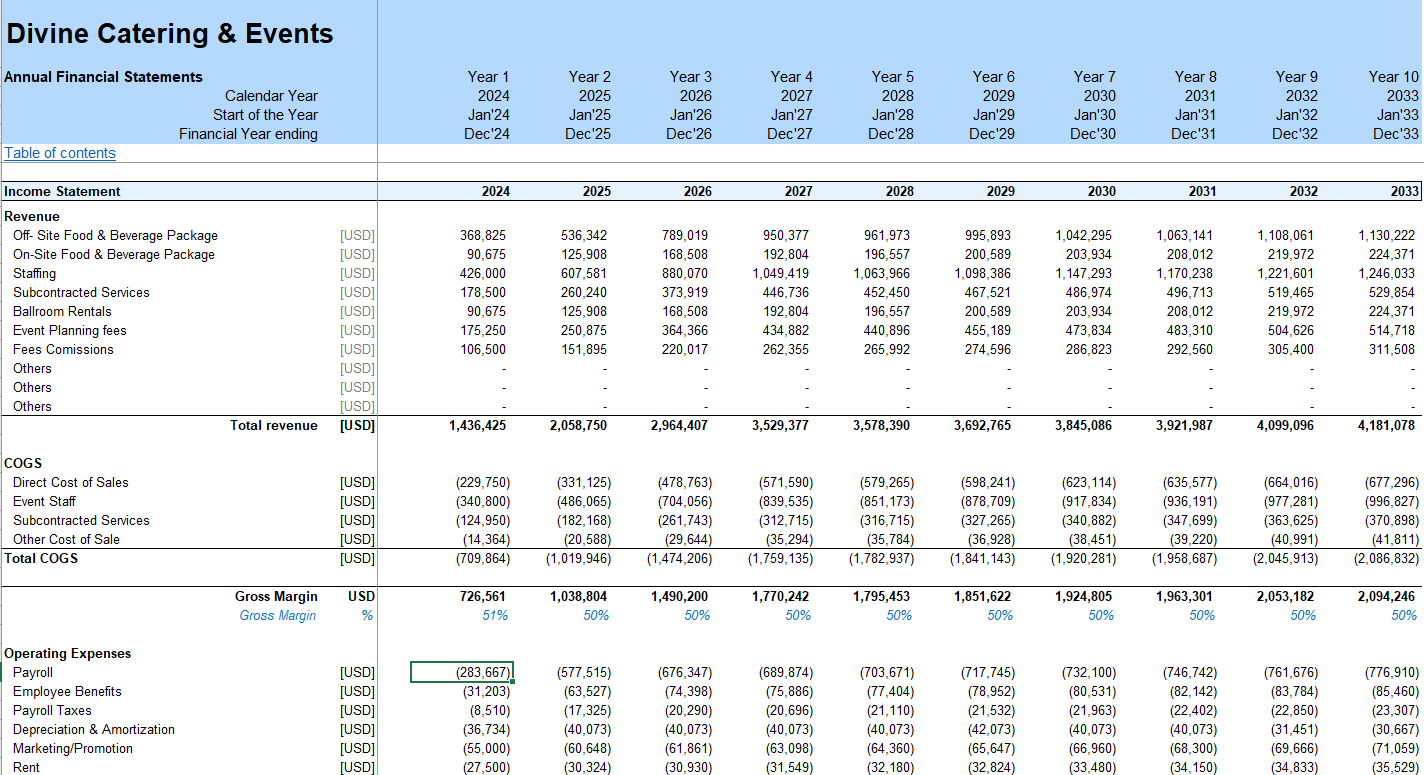This screenshot has width=1424, height=775.
Task: Select the selected Payroll 2024 cell
Action: click(461, 673)
